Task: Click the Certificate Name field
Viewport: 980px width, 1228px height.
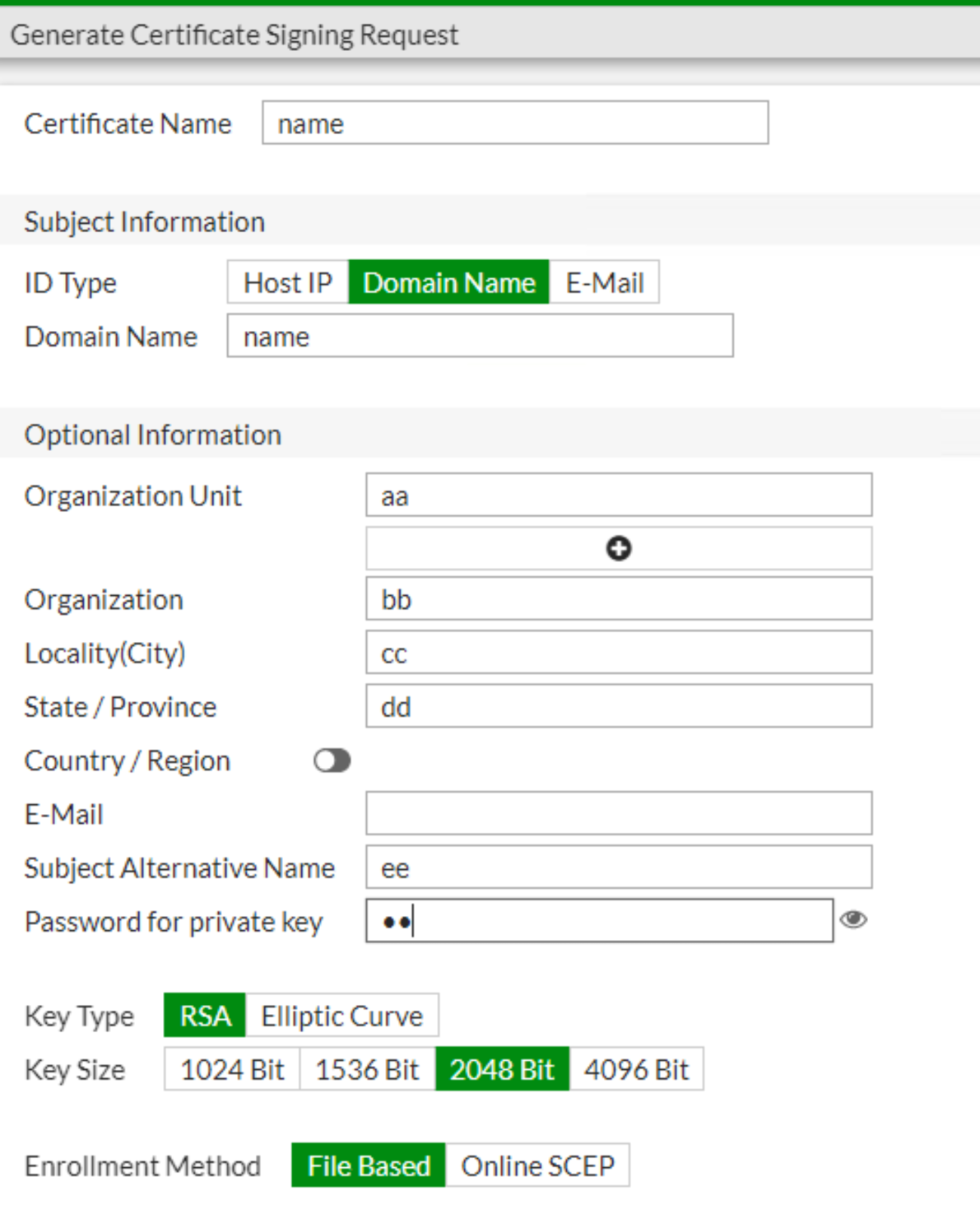Action: point(514,123)
